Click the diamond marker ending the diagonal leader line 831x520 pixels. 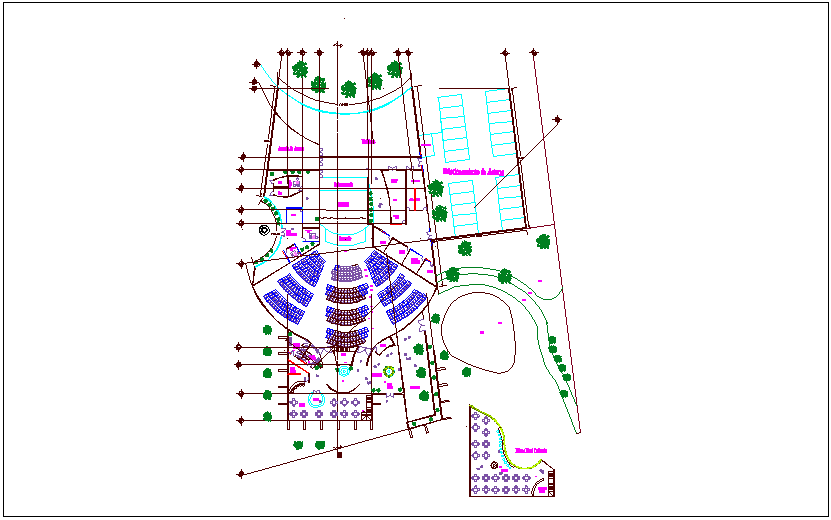point(557,119)
